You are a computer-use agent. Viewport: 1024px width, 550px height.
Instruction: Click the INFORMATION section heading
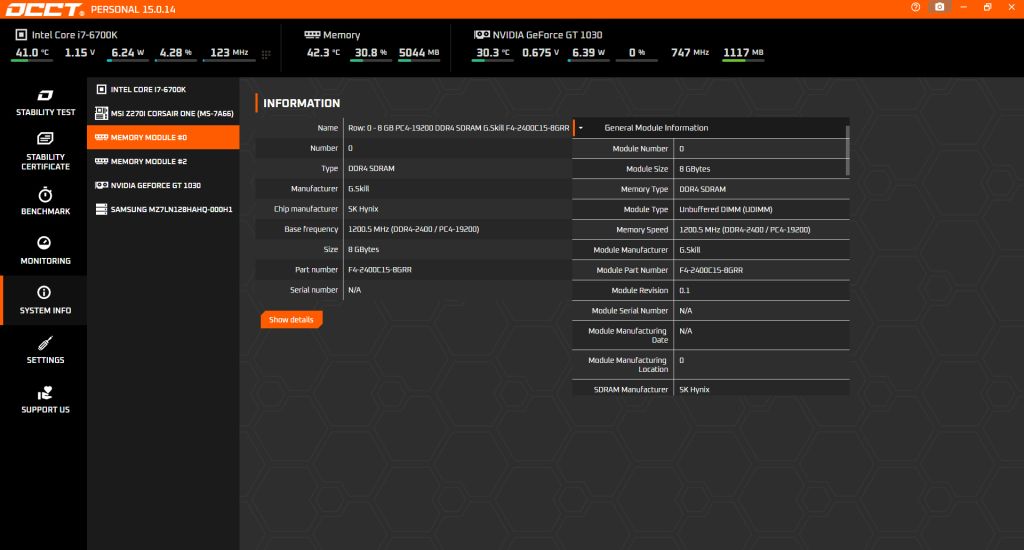[x=302, y=103]
